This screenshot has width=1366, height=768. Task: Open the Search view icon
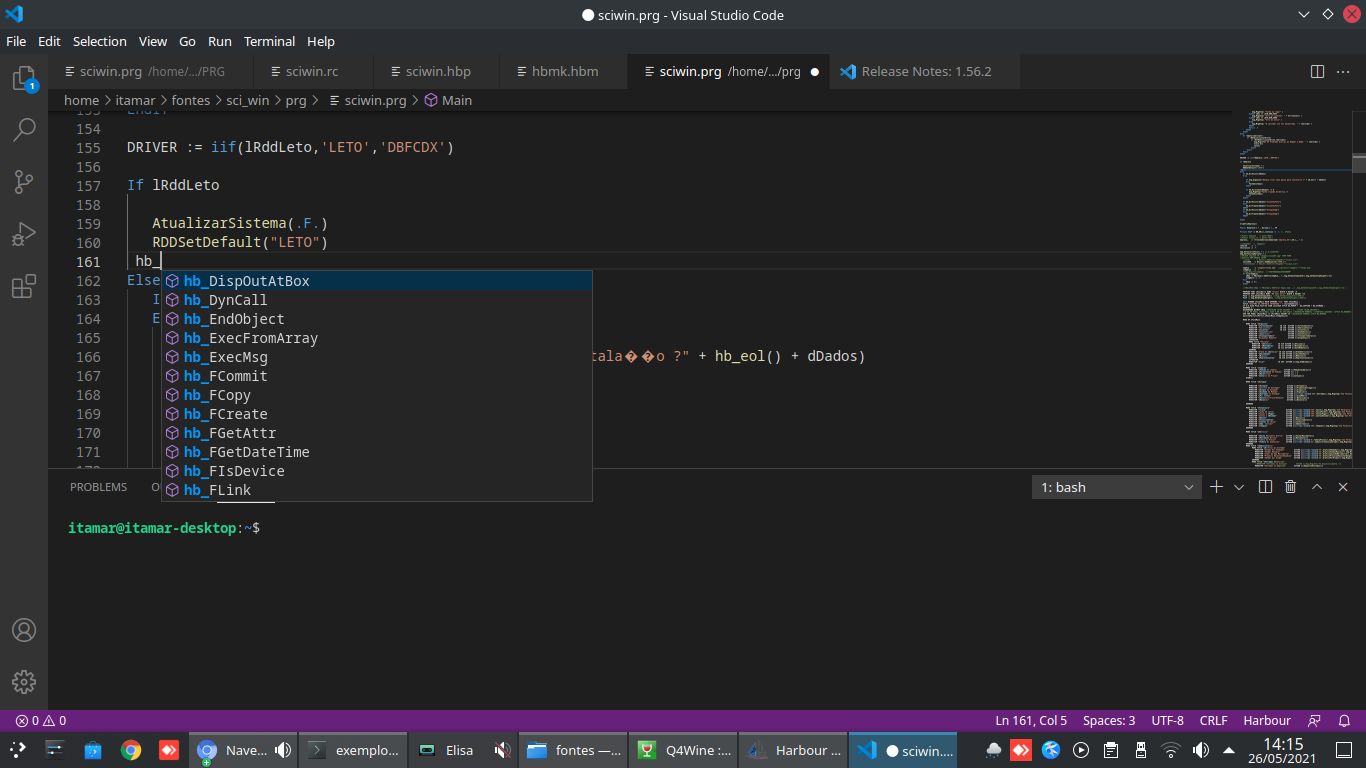coord(24,129)
